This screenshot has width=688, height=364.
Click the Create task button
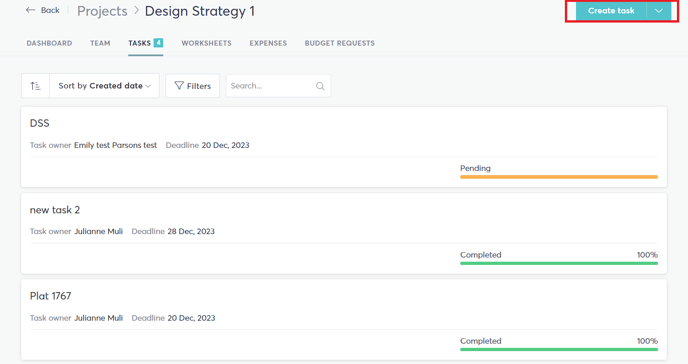[x=611, y=11]
